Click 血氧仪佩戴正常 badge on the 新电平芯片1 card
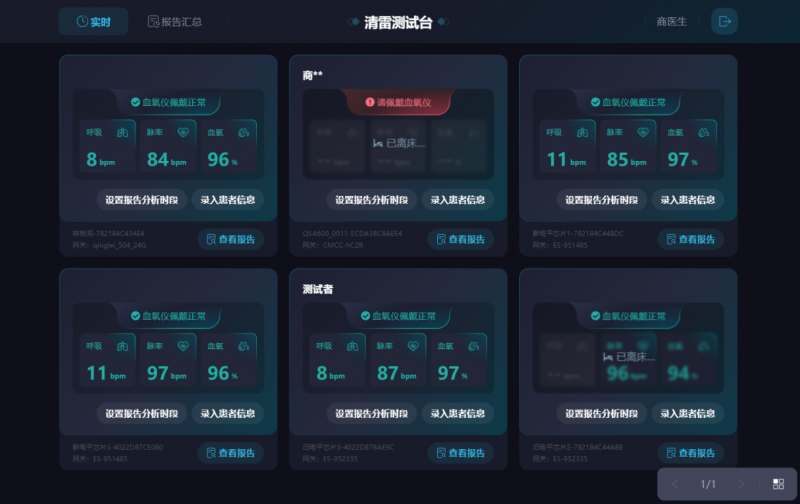Image resolution: width=800 pixels, height=504 pixels. tap(628, 103)
